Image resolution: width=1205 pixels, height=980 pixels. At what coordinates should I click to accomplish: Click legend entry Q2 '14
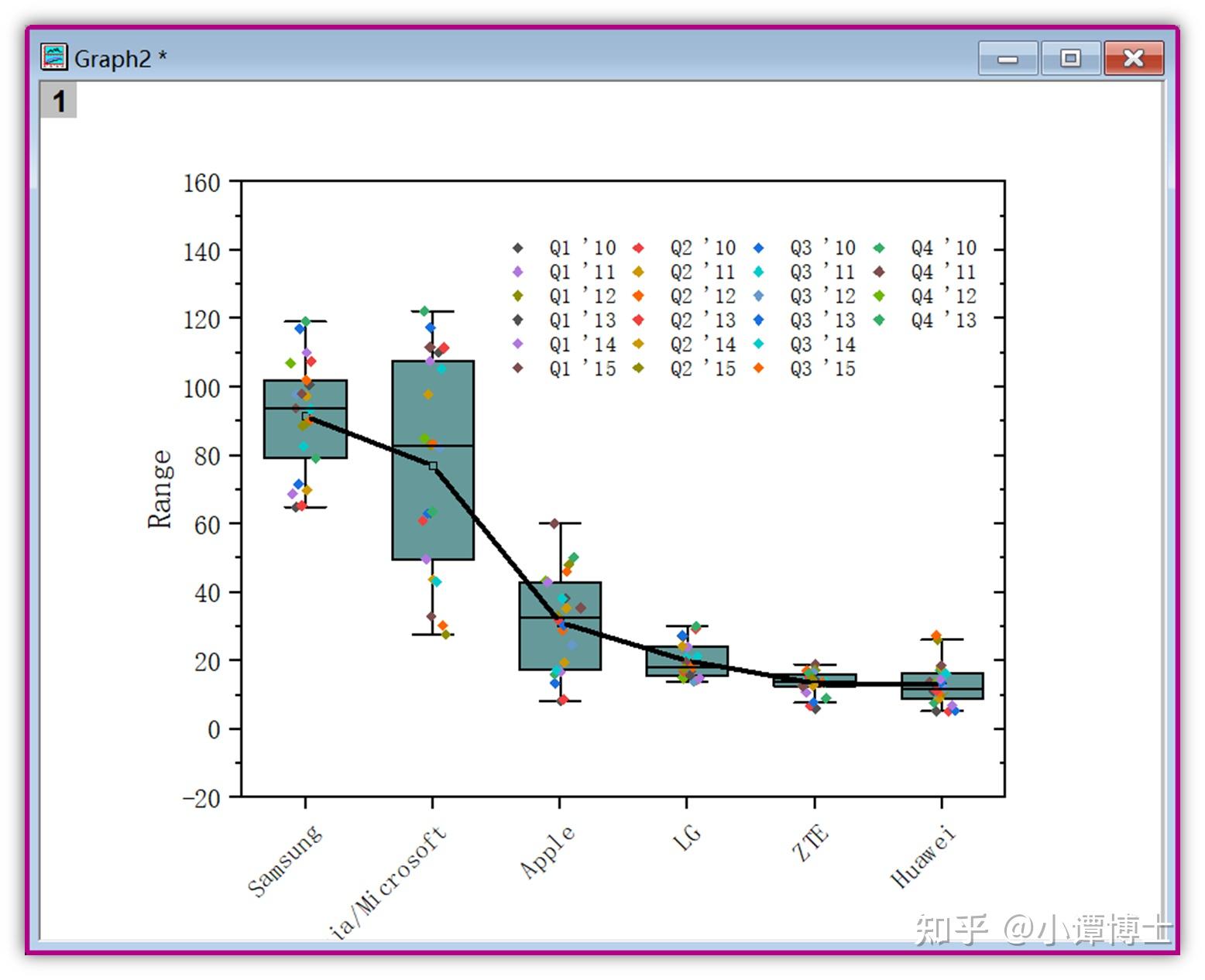(685, 344)
